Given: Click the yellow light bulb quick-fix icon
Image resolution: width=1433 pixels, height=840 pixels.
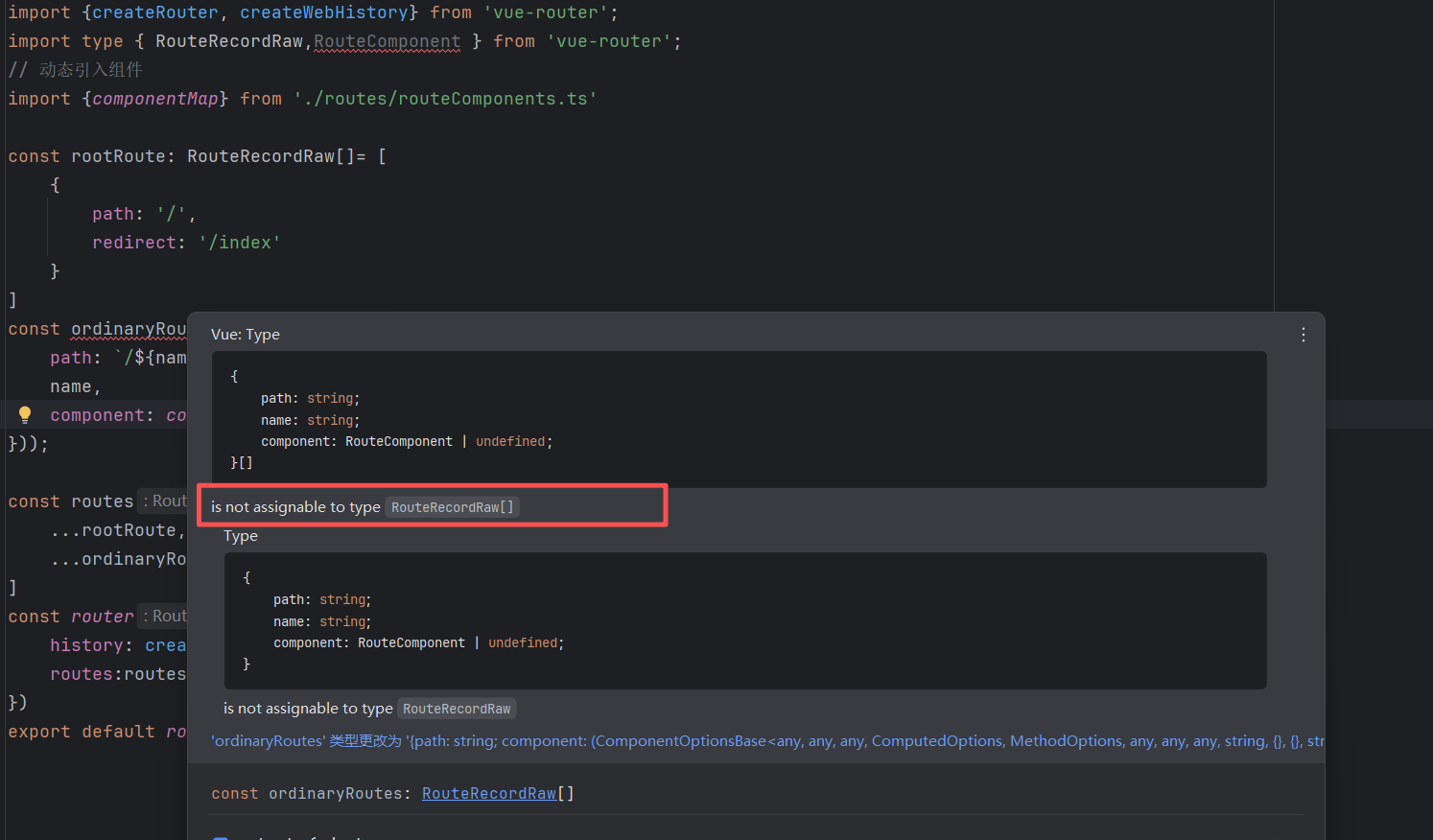Looking at the screenshot, I should pyautogui.click(x=25, y=414).
